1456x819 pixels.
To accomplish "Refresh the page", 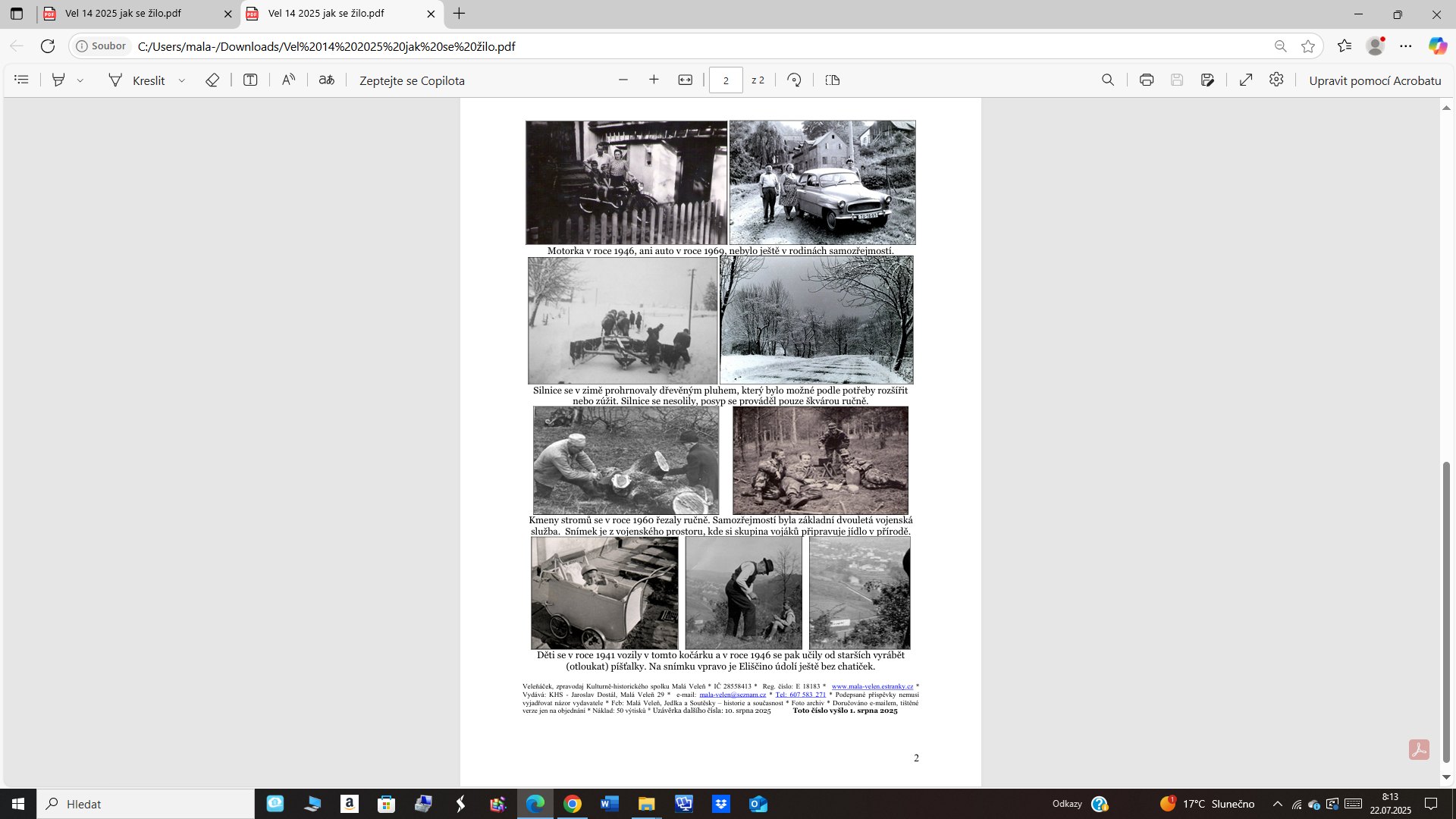I will point(48,46).
